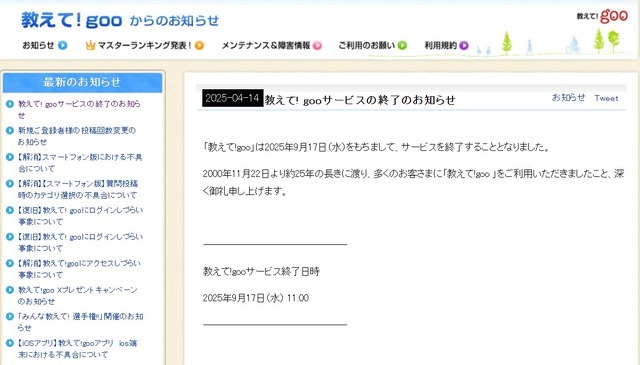Open sidebar link 教えて! gooサービスの終了のお知らせ
The height and width of the screenshot is (365, 640).
pos(79,109)
